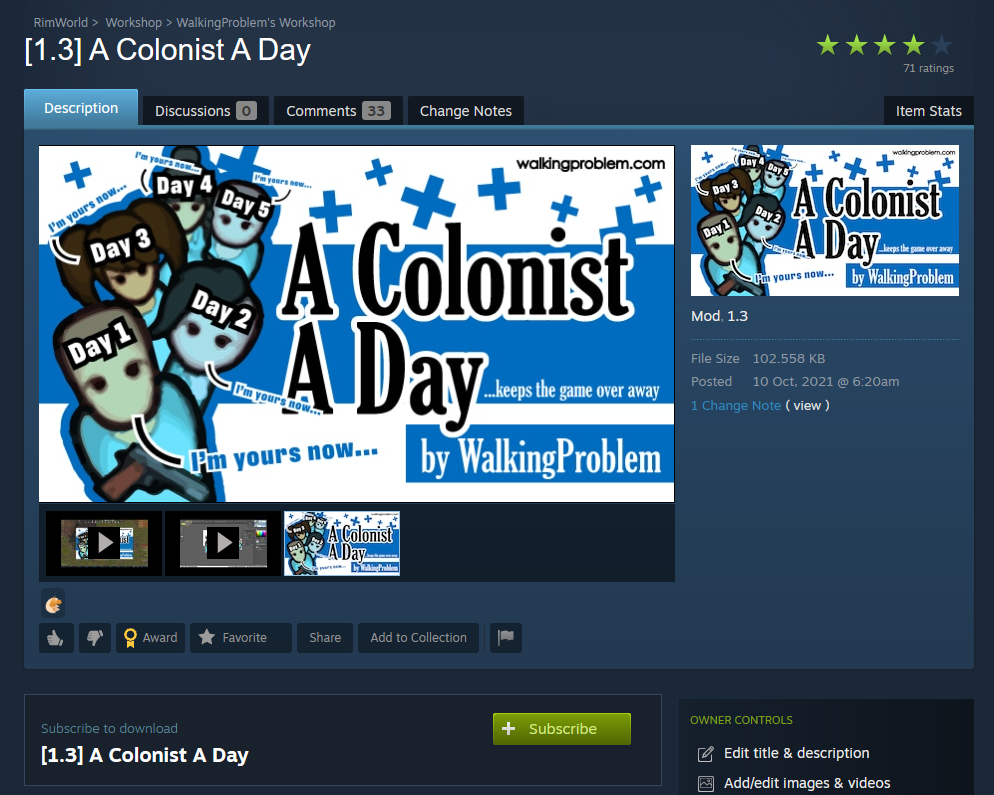The height and width of the screenshot is (795, 994).
Task: Open the Discussions tab
Action: pyautogui.click(x=205, y=111)
